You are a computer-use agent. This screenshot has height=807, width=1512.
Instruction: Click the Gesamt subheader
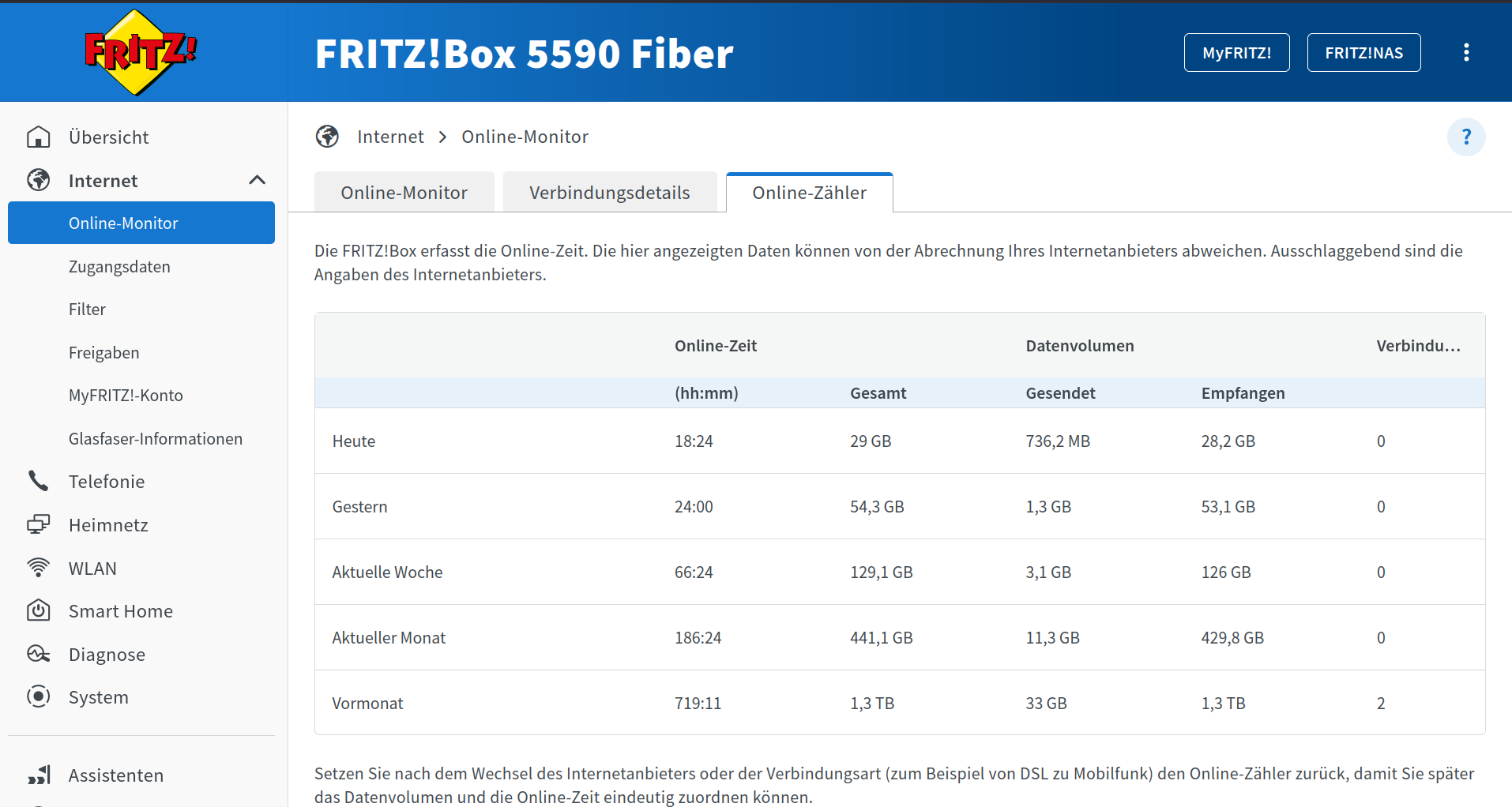pos(878,392)
